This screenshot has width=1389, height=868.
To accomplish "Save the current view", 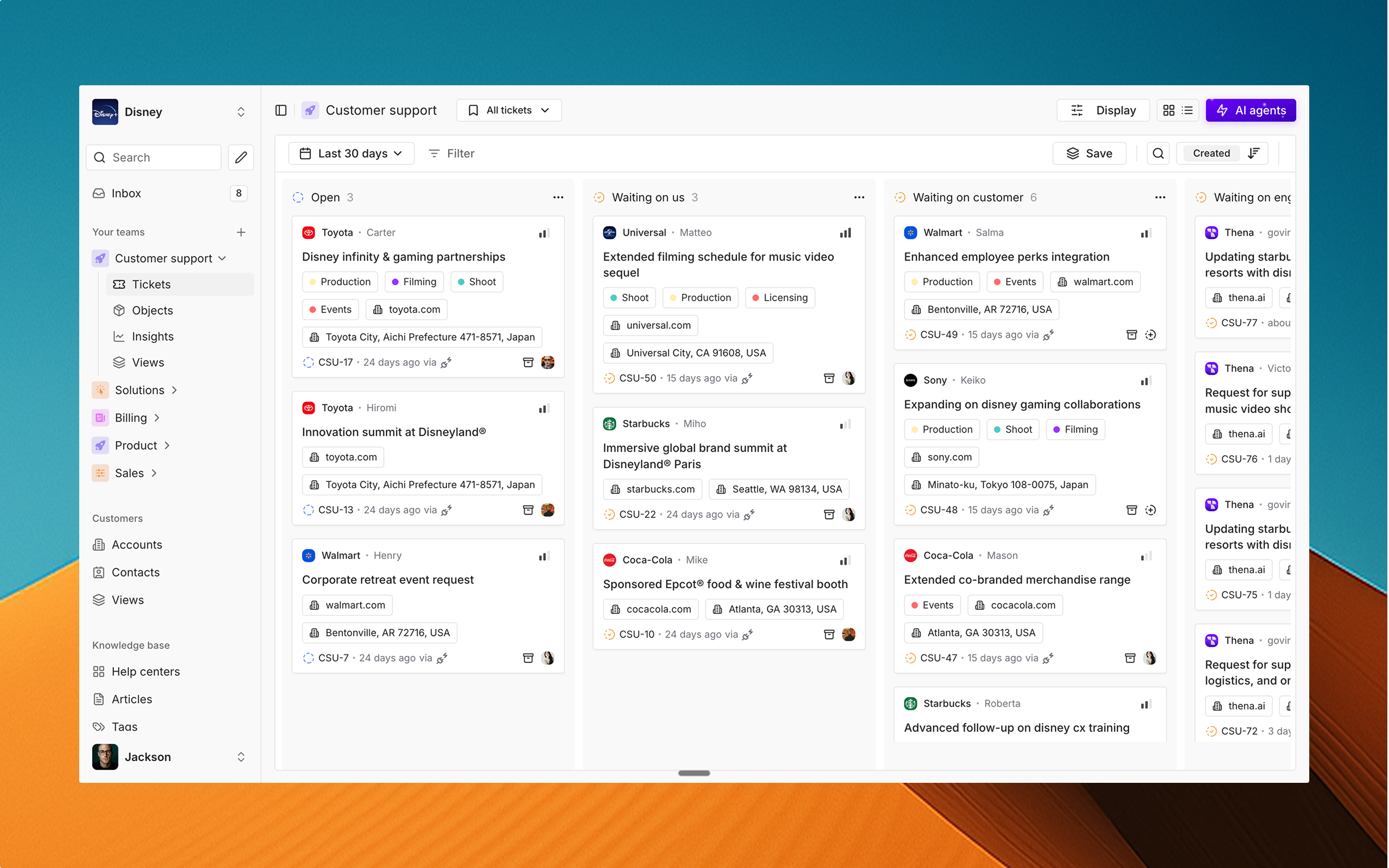I will (x=1089, y=154).
